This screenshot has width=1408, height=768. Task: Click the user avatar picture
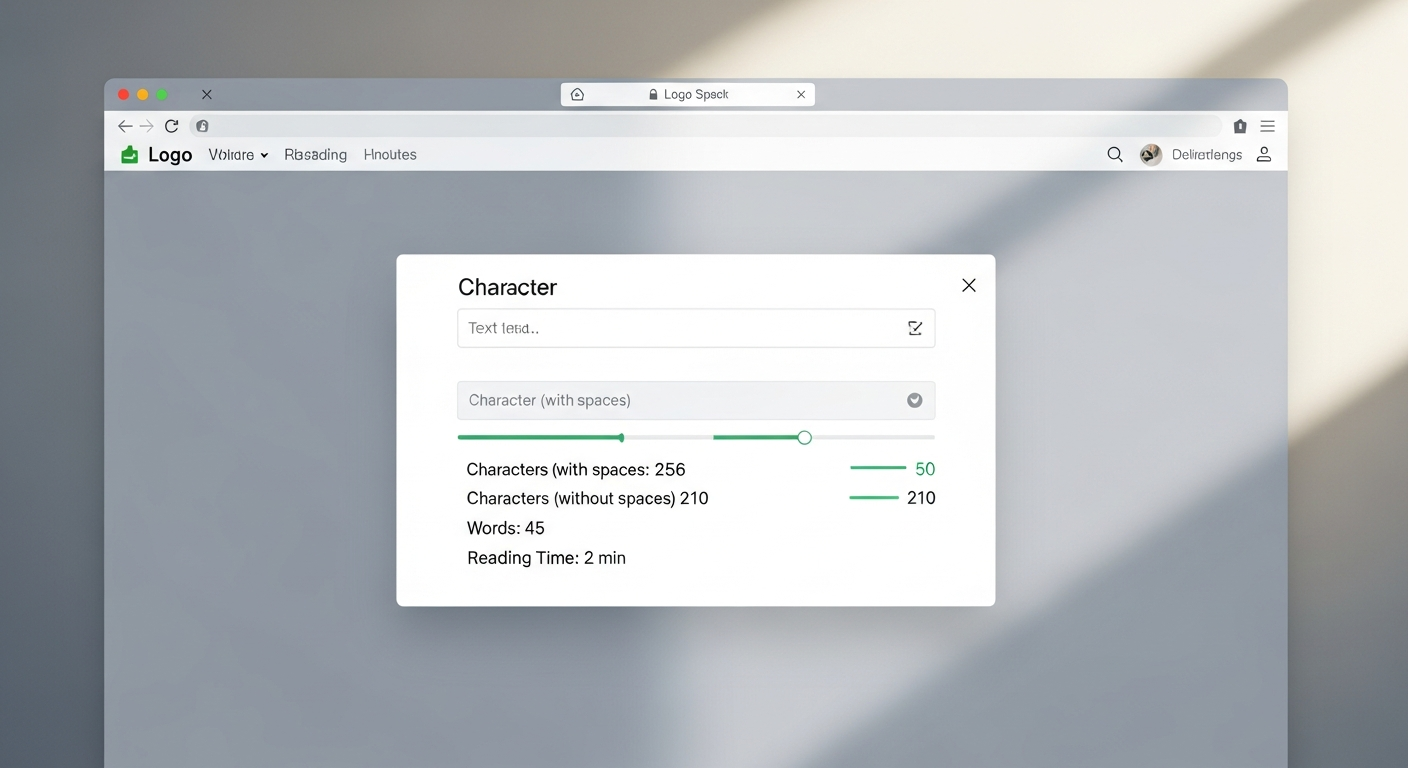pos(1151,155)
